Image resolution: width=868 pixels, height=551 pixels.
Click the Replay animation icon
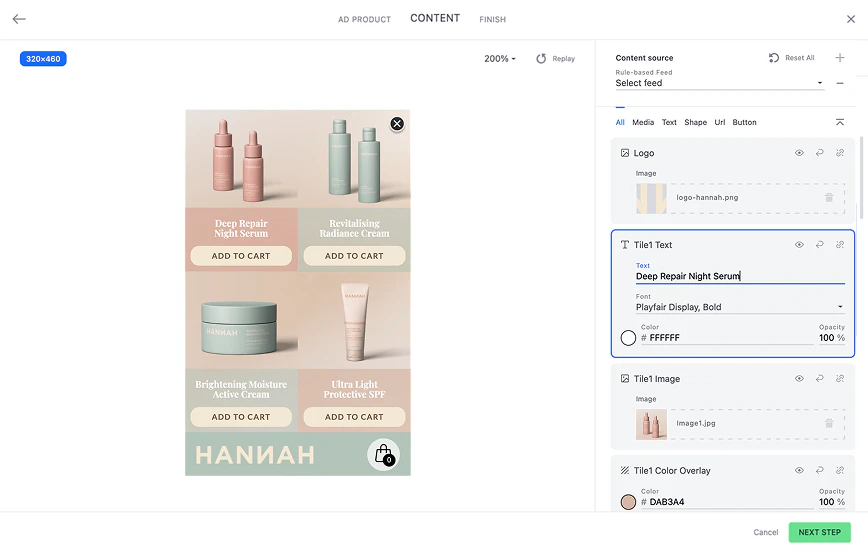coord(541,59)
